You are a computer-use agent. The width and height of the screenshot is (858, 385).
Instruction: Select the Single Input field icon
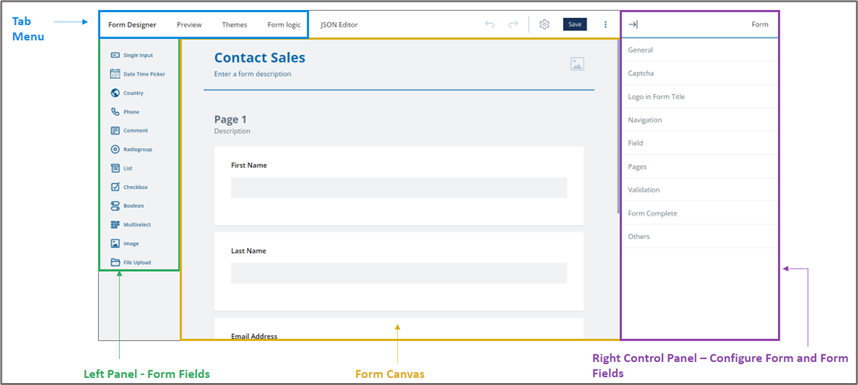pos(115,55)
